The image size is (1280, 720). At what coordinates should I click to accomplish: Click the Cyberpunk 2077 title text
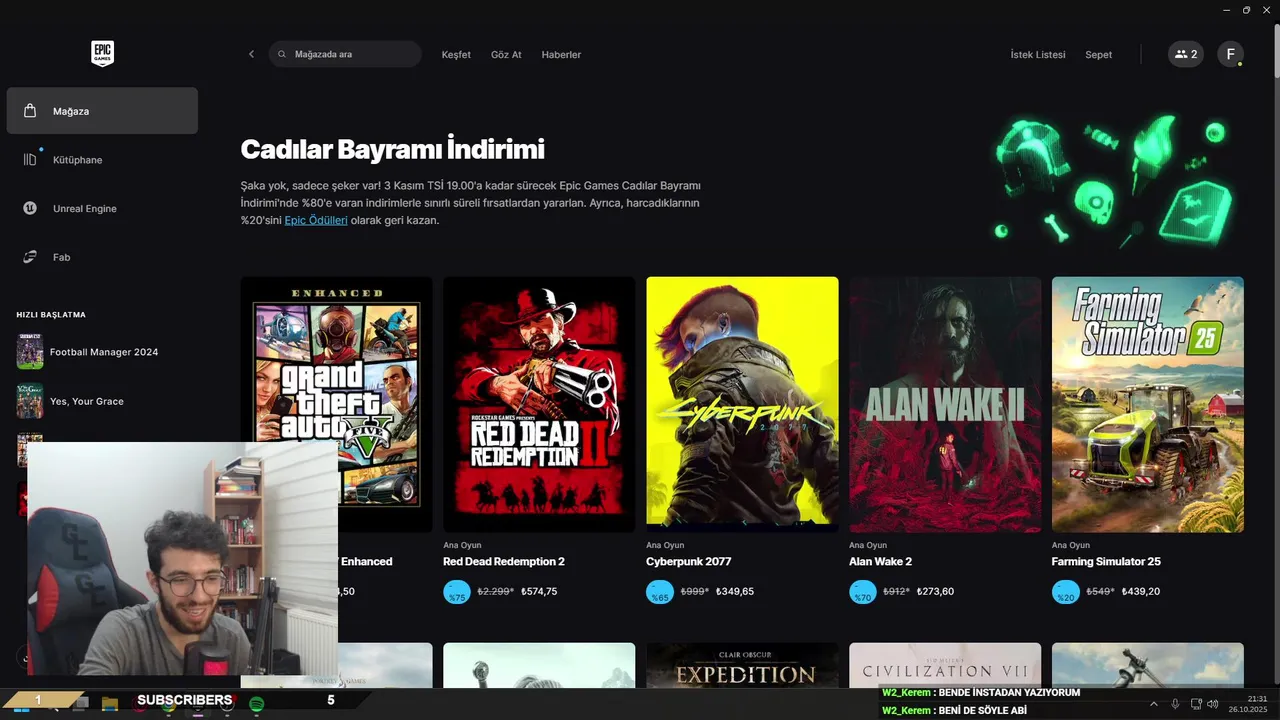click(688, 562)
